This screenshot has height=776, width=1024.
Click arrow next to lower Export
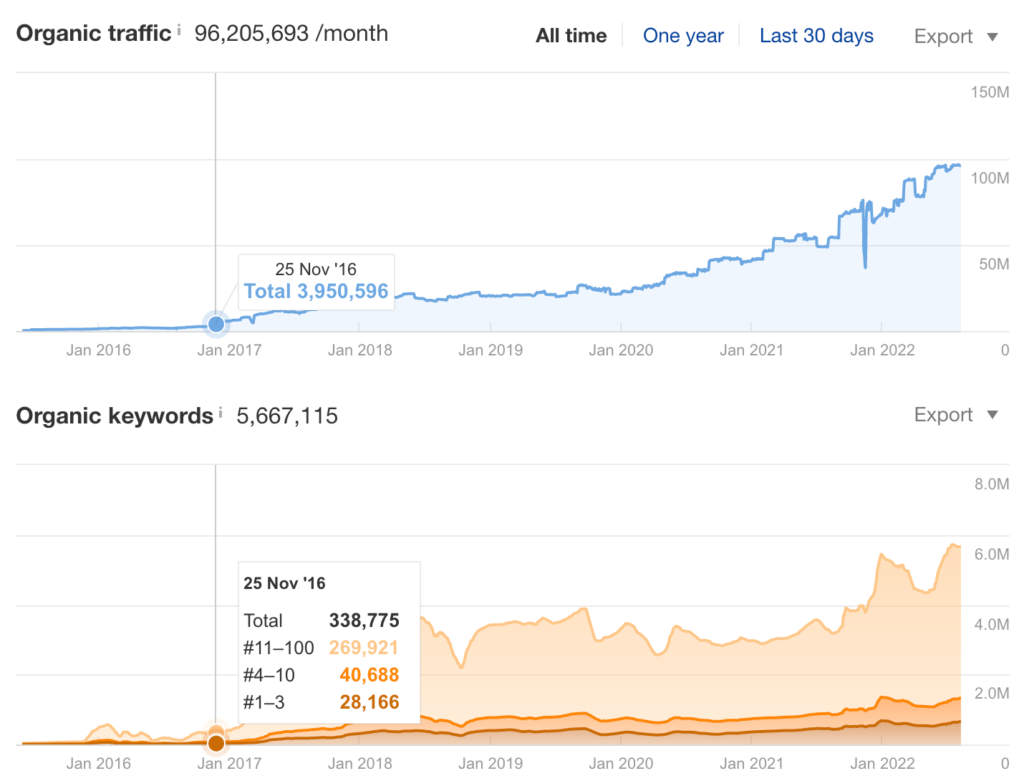(992, 415)
